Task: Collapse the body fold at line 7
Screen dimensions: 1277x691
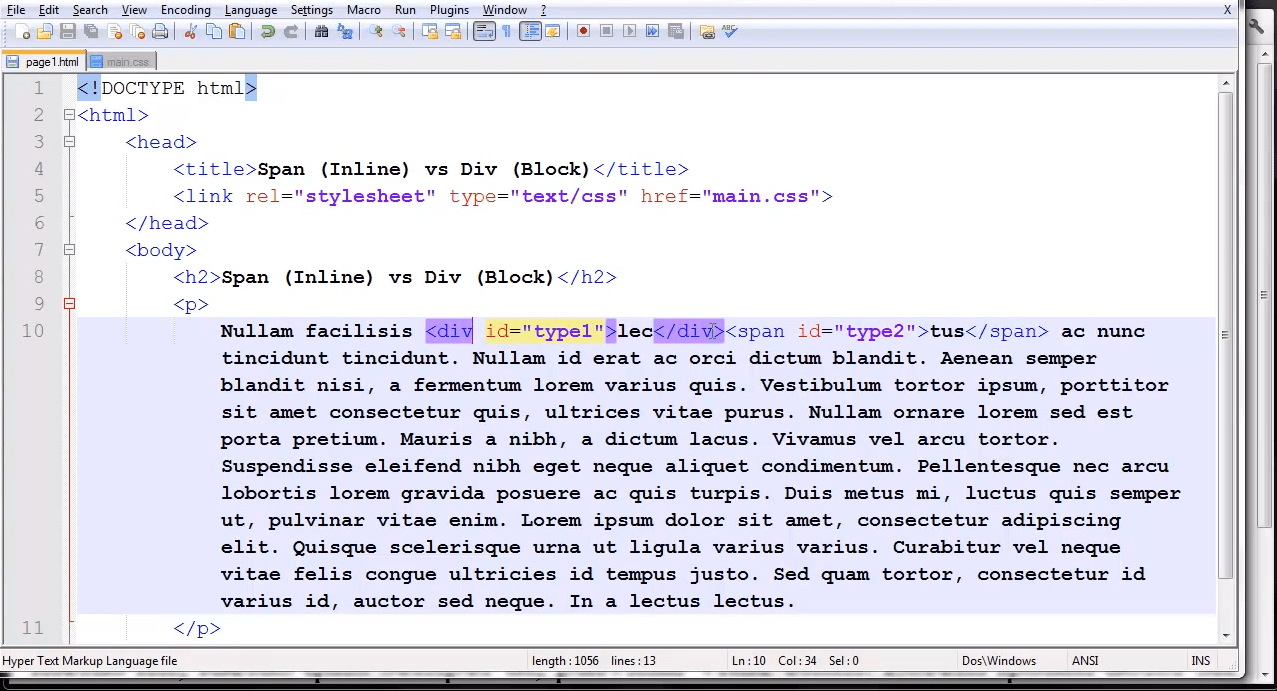Action: [x=68, y=250]
